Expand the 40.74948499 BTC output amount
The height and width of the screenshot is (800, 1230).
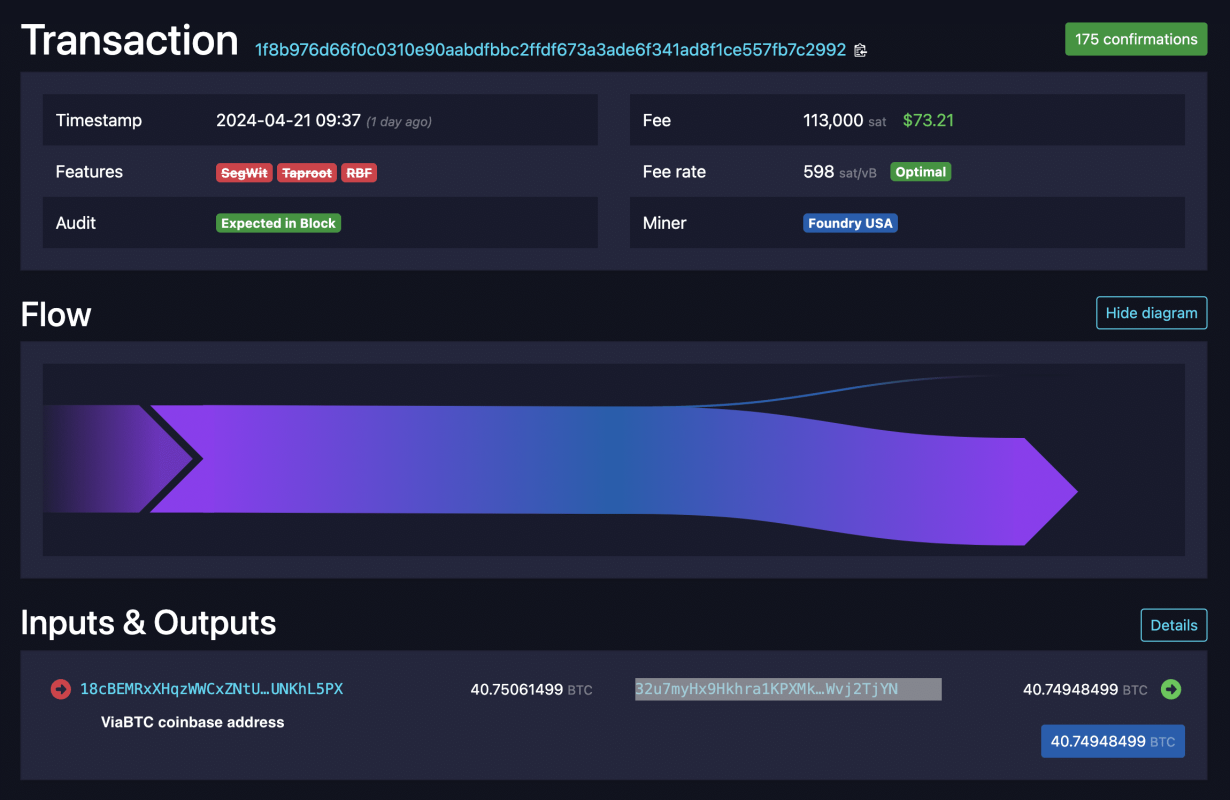1112,741
